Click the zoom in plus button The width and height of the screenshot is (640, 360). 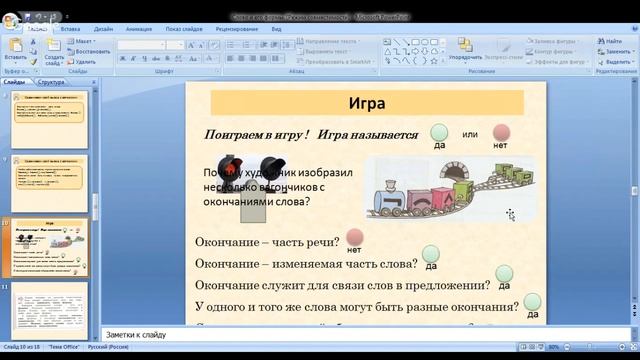coord(622,347)
